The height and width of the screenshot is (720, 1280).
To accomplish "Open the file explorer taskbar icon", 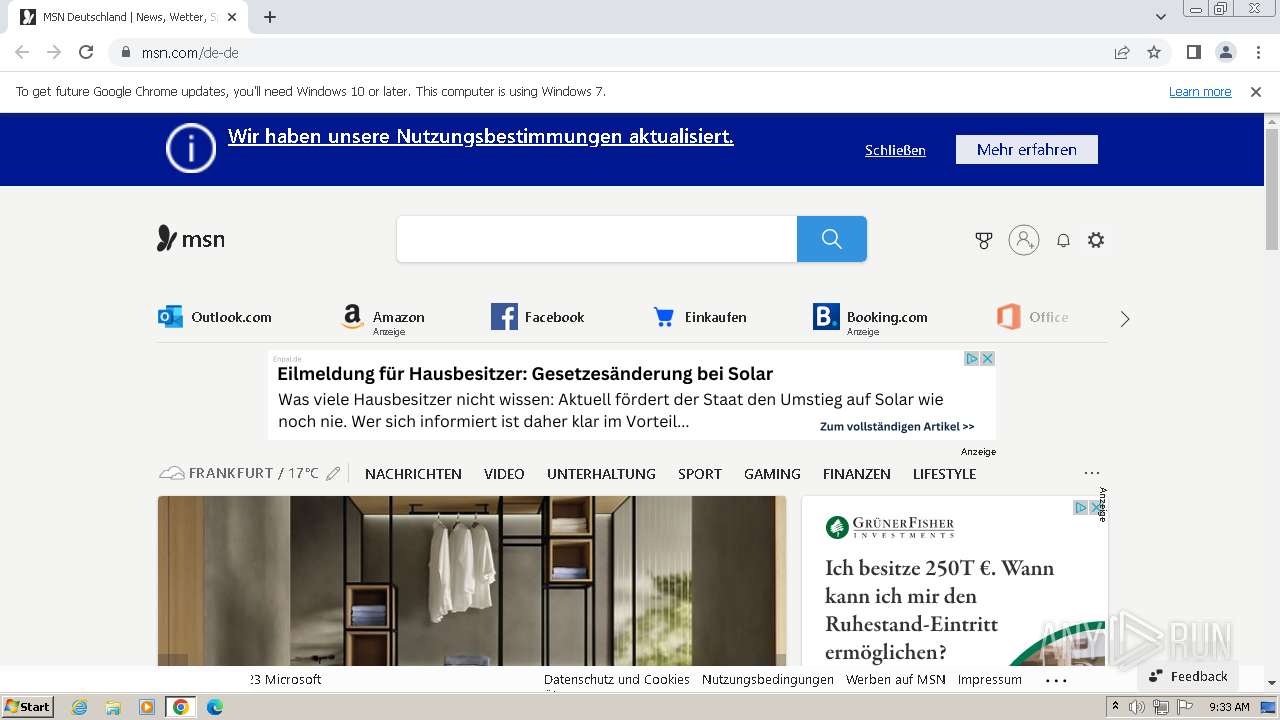I will [113, 707].
